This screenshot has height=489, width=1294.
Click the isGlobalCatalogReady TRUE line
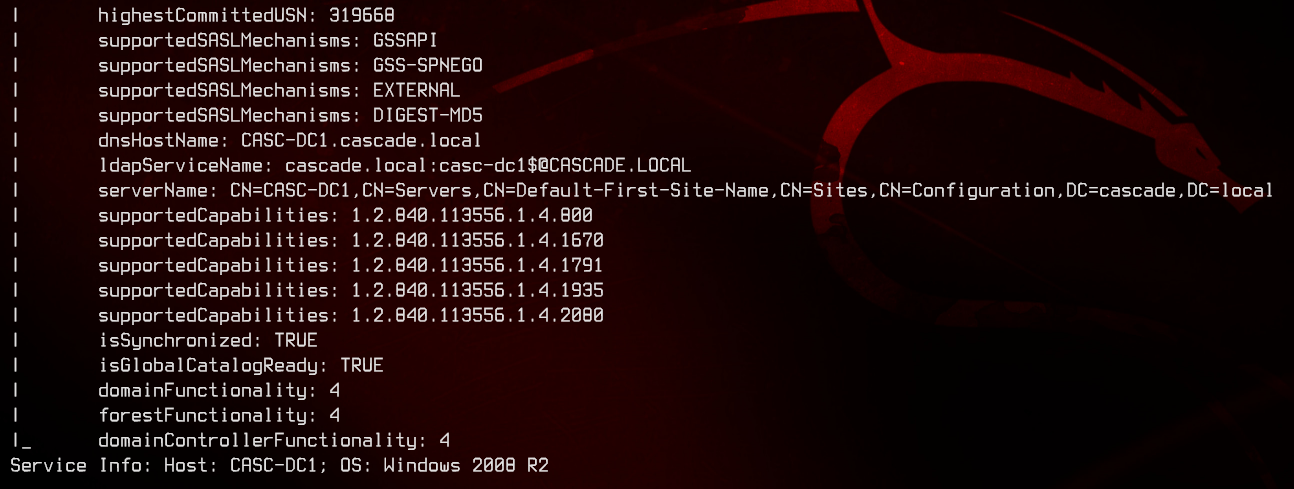241,365
